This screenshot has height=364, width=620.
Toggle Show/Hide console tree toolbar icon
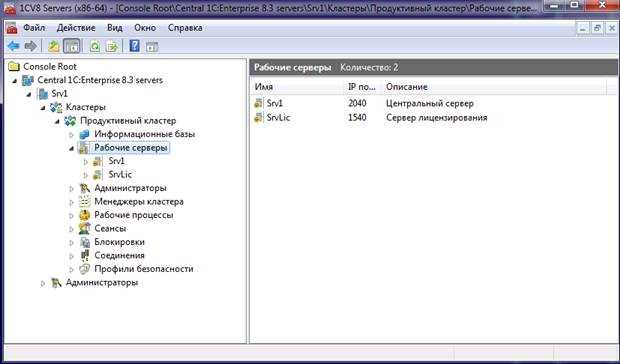72,47
